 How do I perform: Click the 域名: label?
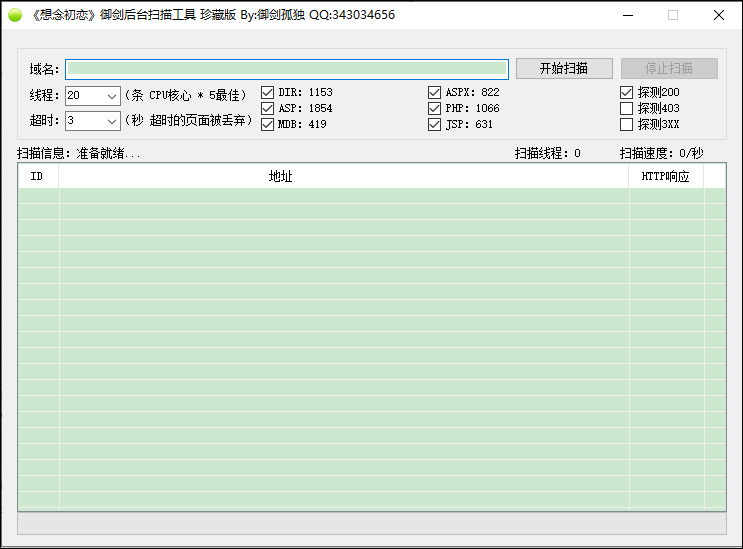(x=44, y=70)
